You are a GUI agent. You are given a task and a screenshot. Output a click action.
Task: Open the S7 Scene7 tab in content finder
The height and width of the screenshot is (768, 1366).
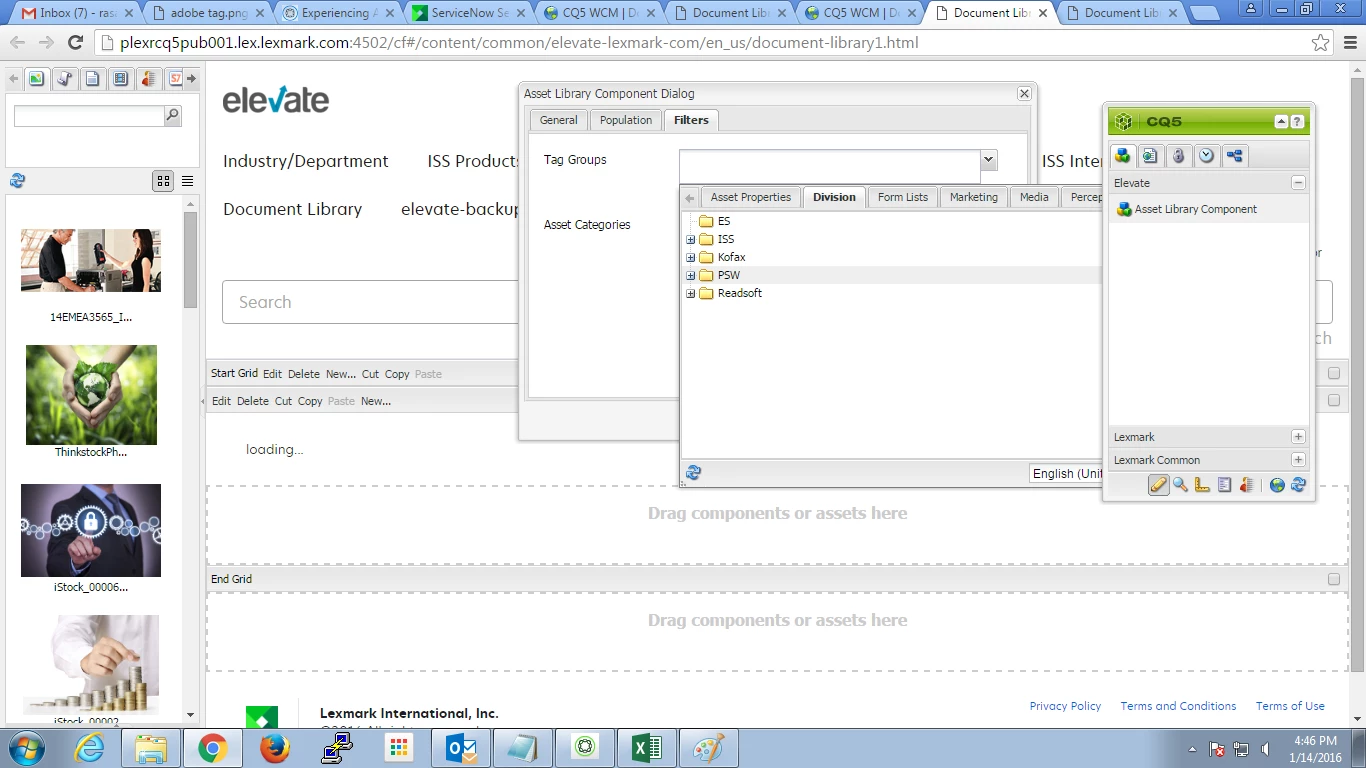click(x=175, y=79)
